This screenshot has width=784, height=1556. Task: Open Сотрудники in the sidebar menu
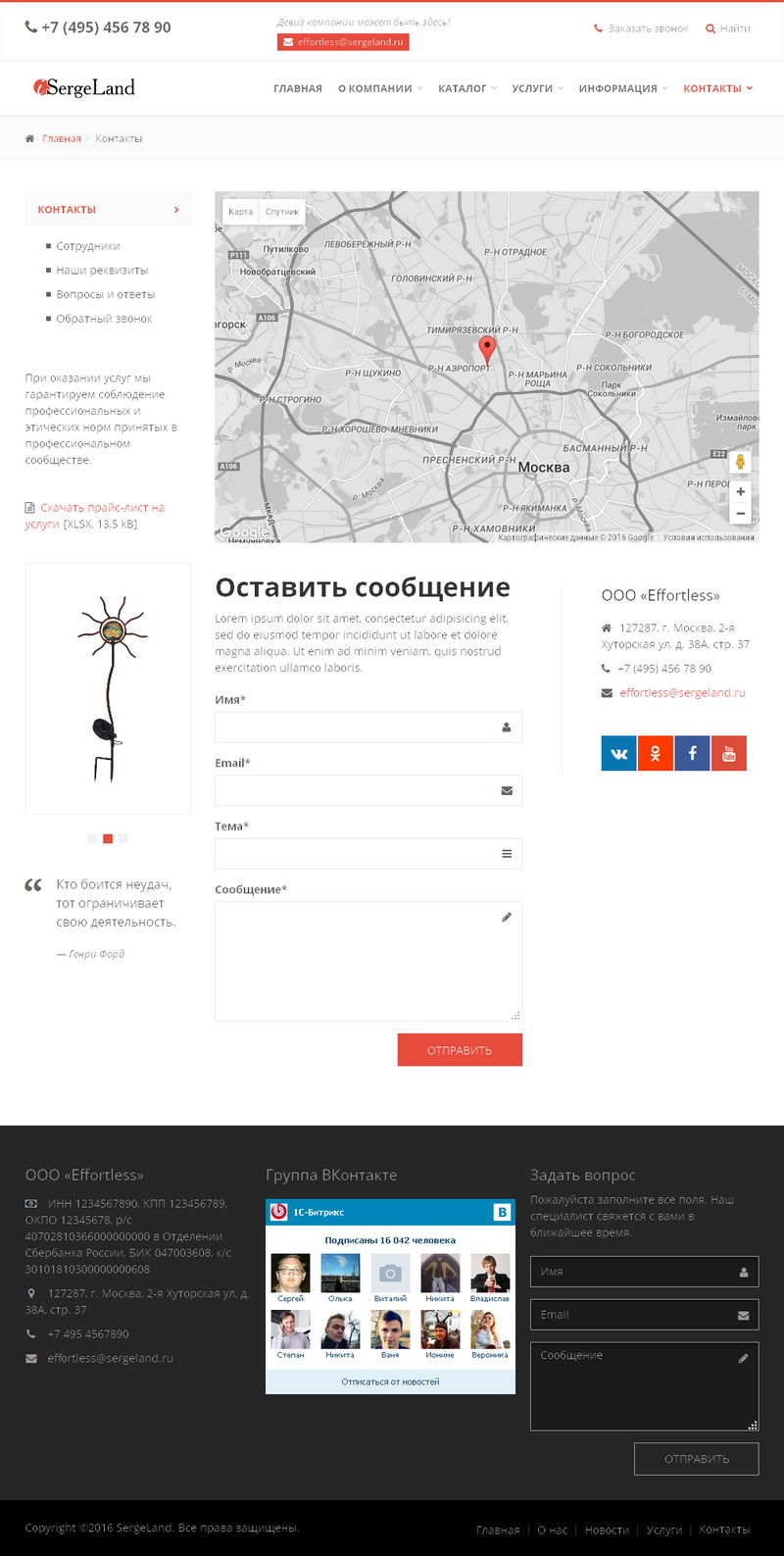[x=88, y=246]
